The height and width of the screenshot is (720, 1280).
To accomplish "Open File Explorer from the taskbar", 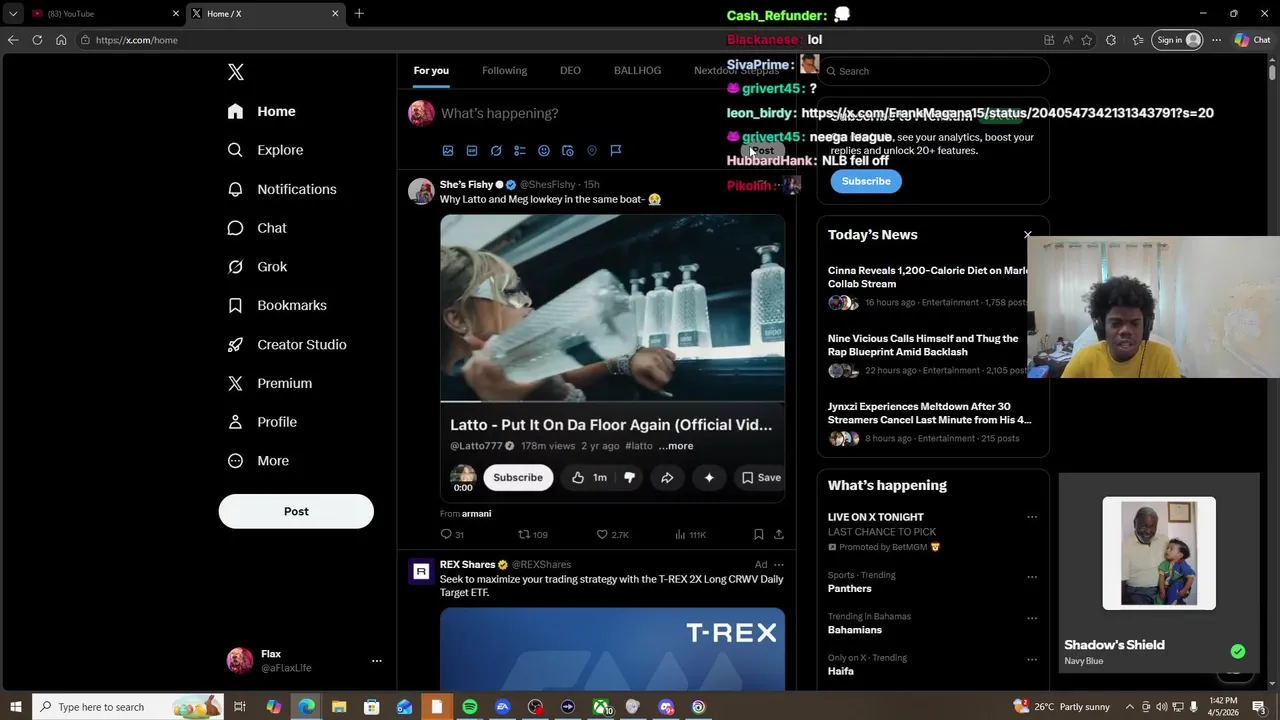I will click(x=339, y=707).
